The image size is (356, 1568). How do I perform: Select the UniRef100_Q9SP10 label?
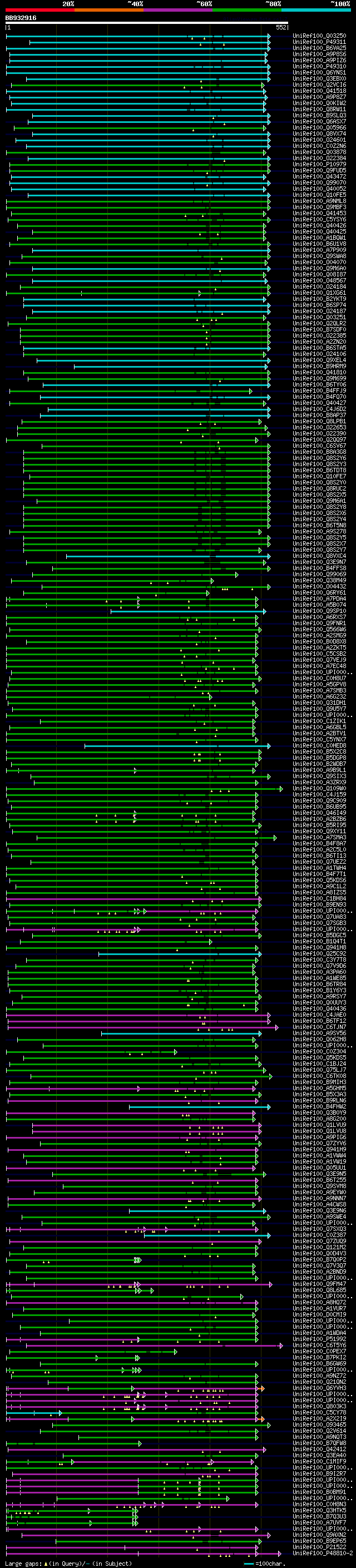(x=319, y=611)
